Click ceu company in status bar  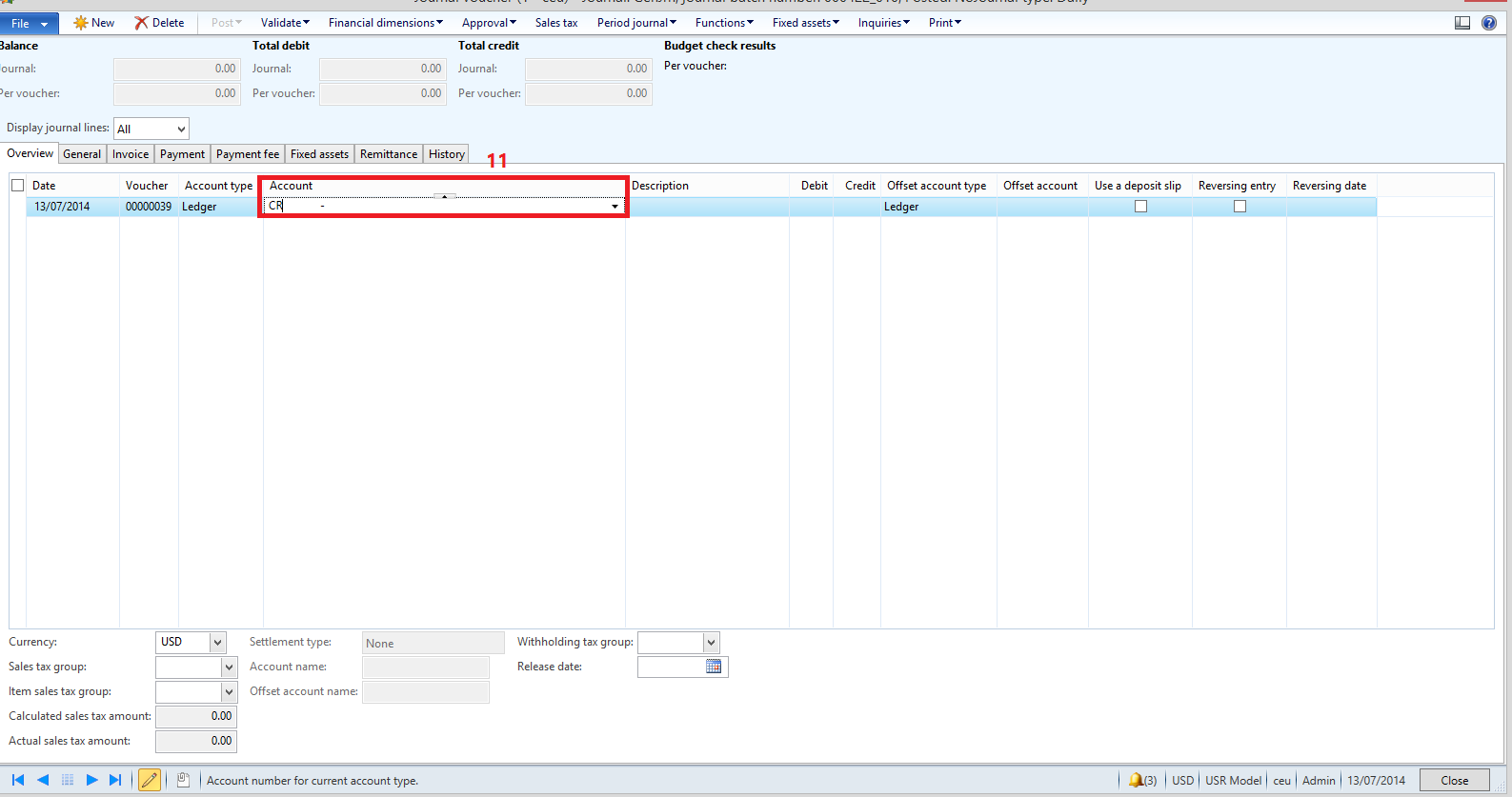(1282, 780)
